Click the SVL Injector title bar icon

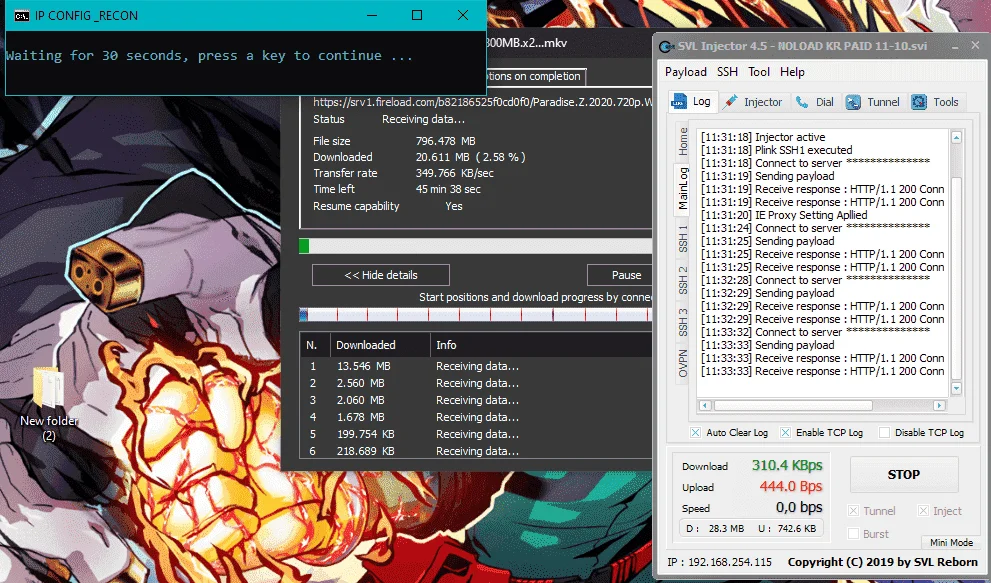666,46
